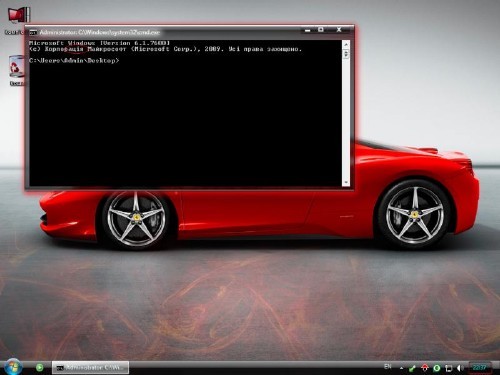Click the console vertical scrollbar thumb

[x=346, y=53]
